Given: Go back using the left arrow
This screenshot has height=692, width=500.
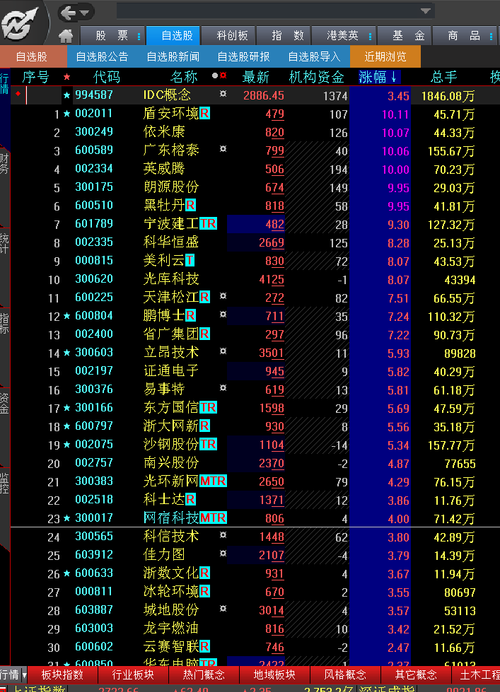Looking at the screenshot, I should click(68, 13).
